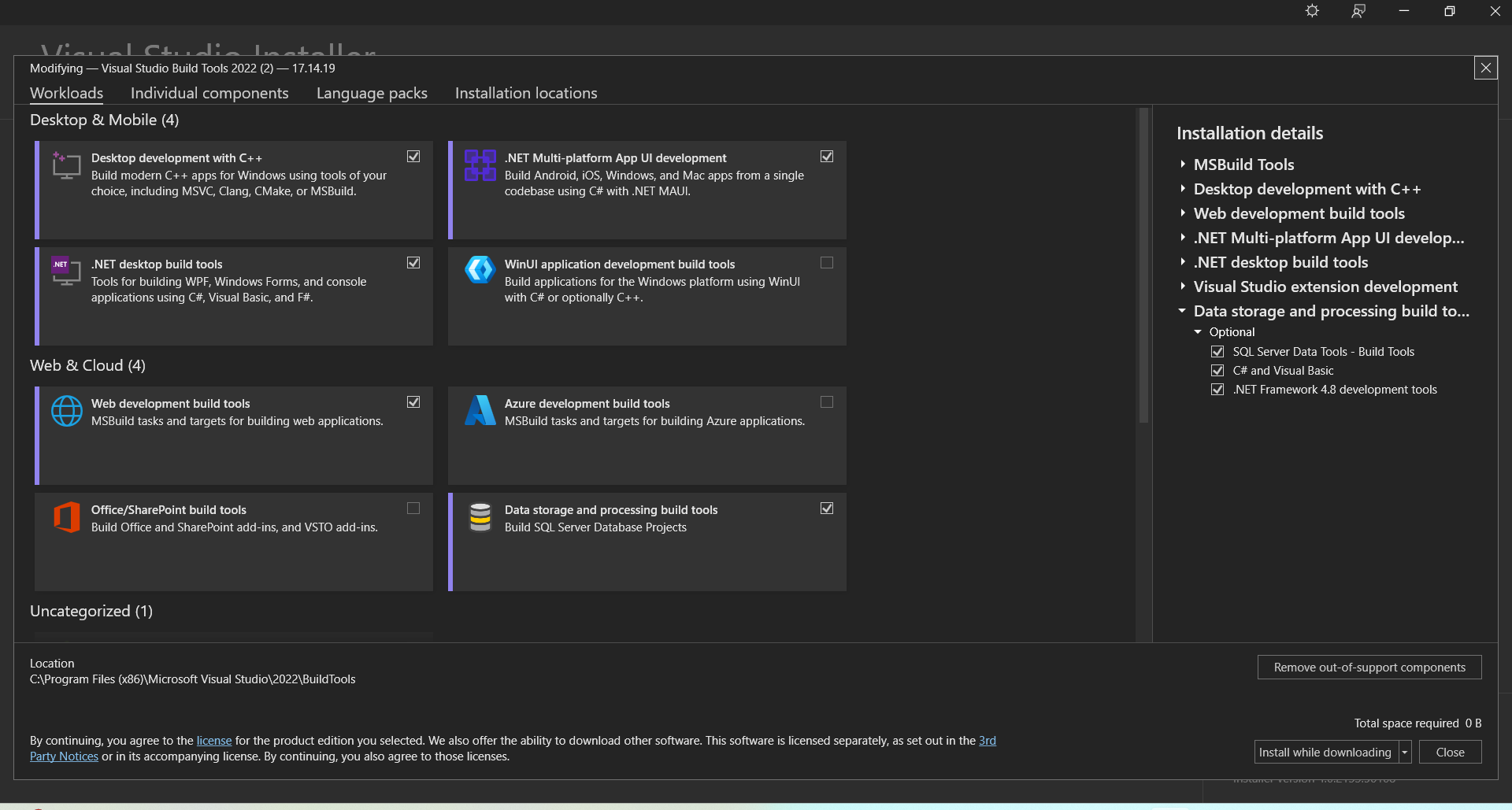Screen dimensions: 1512x810
Task: Uncheck C# and Visual Basic option
Action: (x=1217, y=371)
